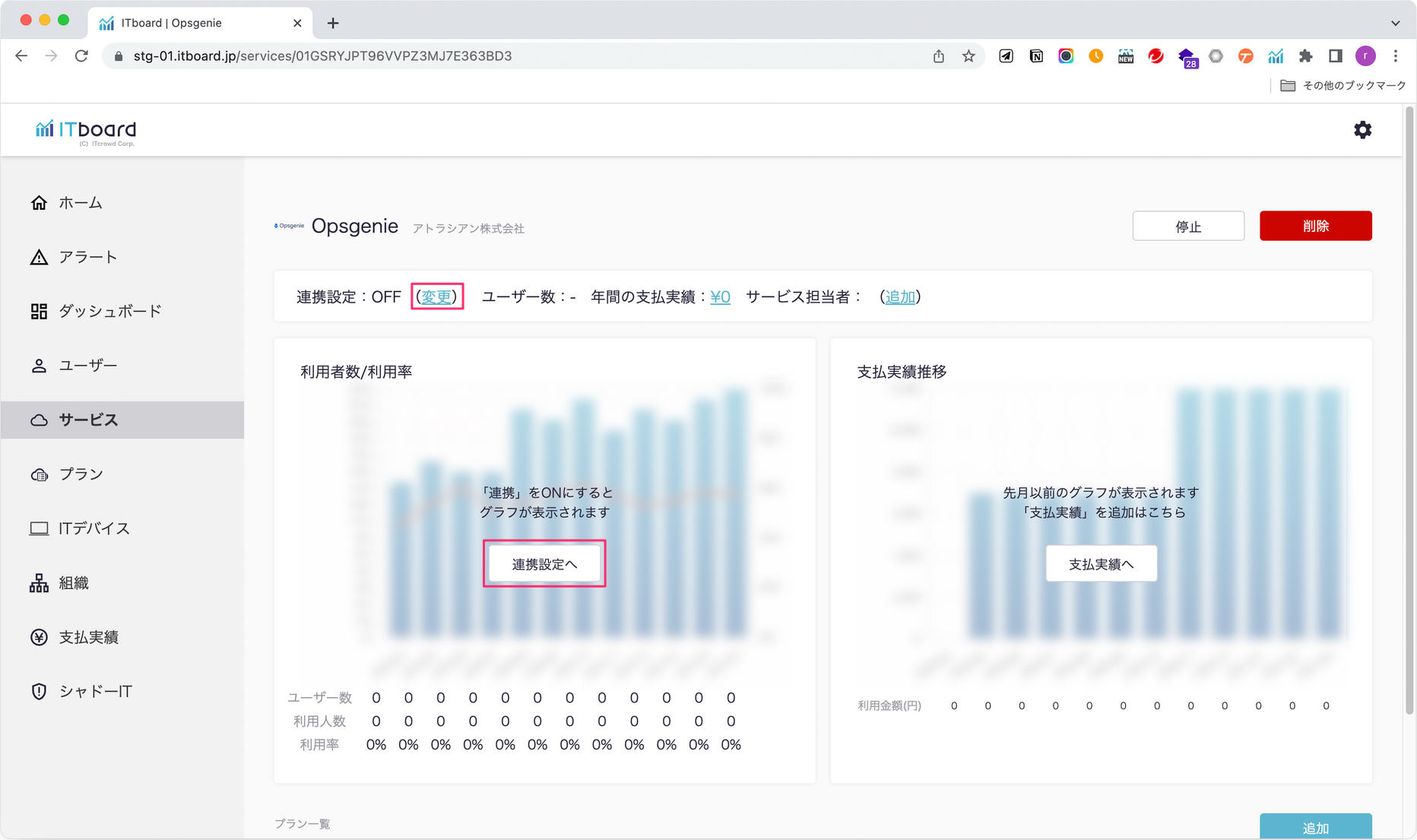
Task: Expand the browser tab list chevron
Action: (x=1395, y=23)
